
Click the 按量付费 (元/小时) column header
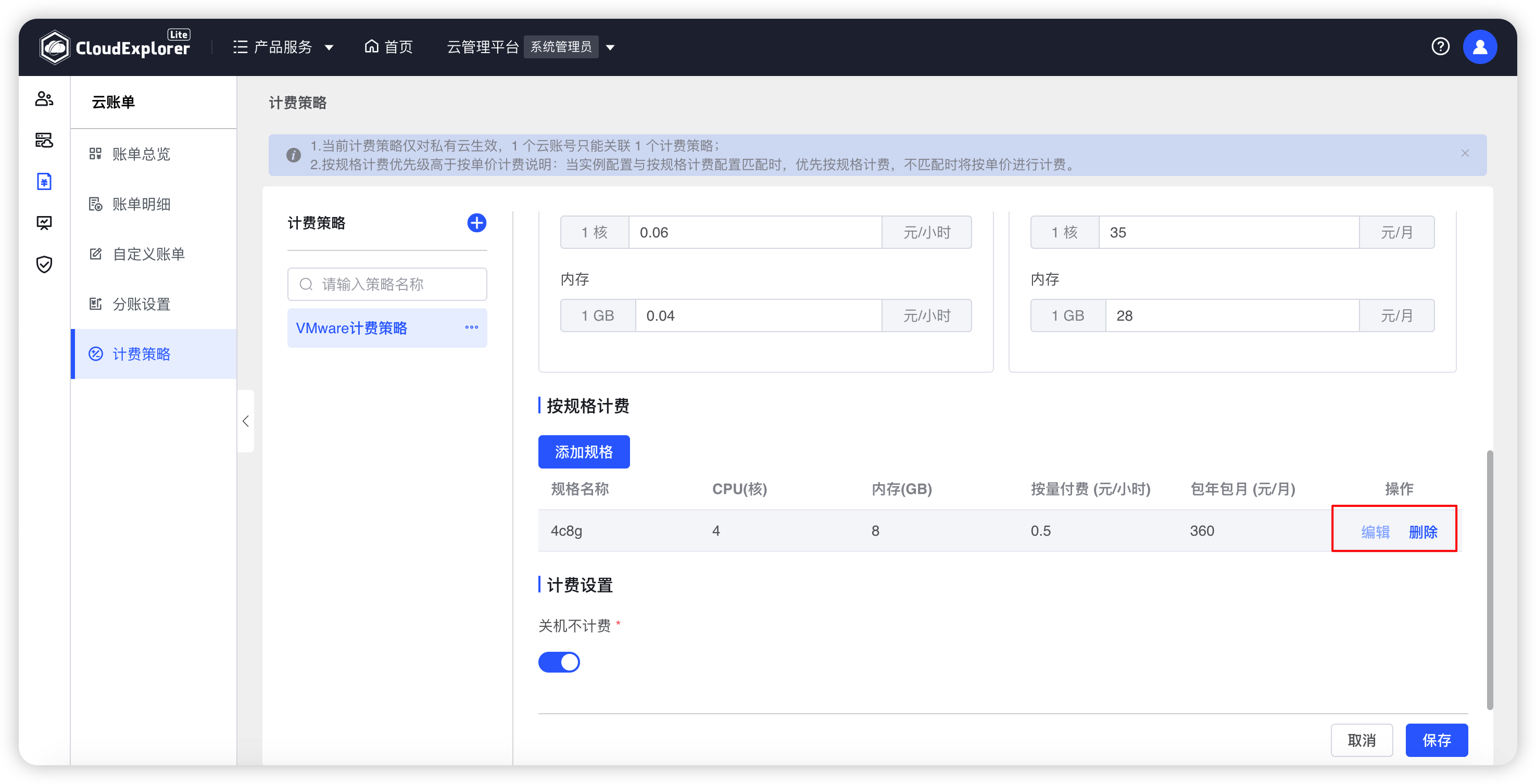tap(1091, 489)
